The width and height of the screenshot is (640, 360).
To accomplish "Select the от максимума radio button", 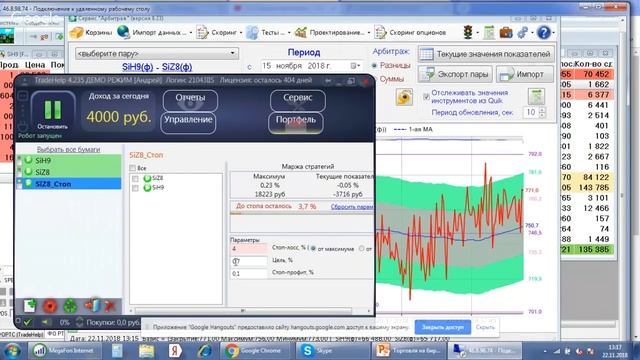I will pyautogui.click(x=313, y=248).
